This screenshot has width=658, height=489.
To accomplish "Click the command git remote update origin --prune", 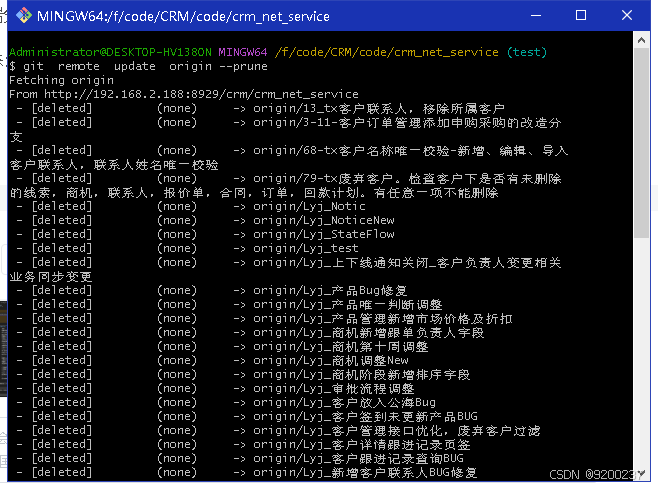I will pos(145,66).
